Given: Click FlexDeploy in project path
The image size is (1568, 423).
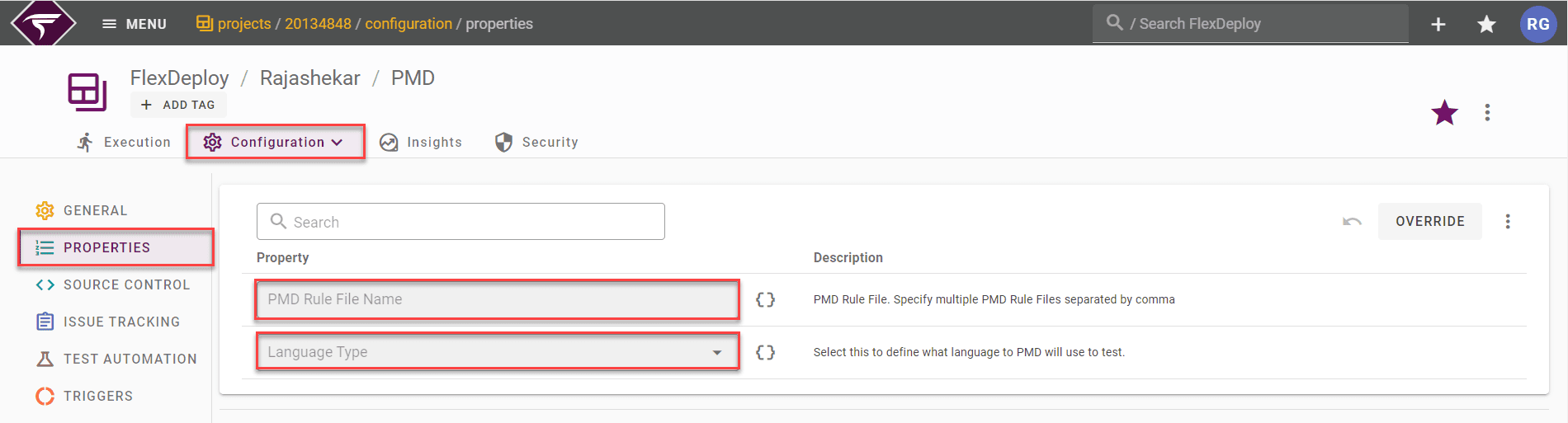Looking at the screenshot, I should [x=179, y=78].
